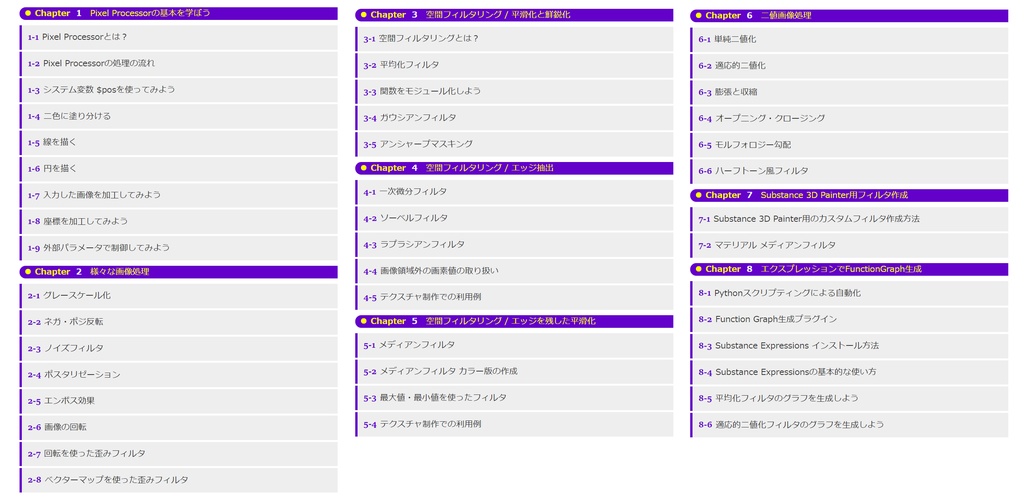
Task: Open 2-1 グレースケール化
Action: coord(179,296)
